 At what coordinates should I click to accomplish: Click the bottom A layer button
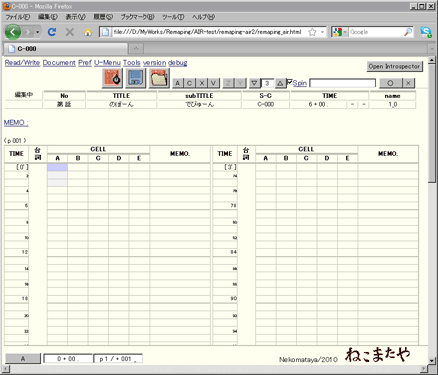pyautogui.click(x=23, y=359)
